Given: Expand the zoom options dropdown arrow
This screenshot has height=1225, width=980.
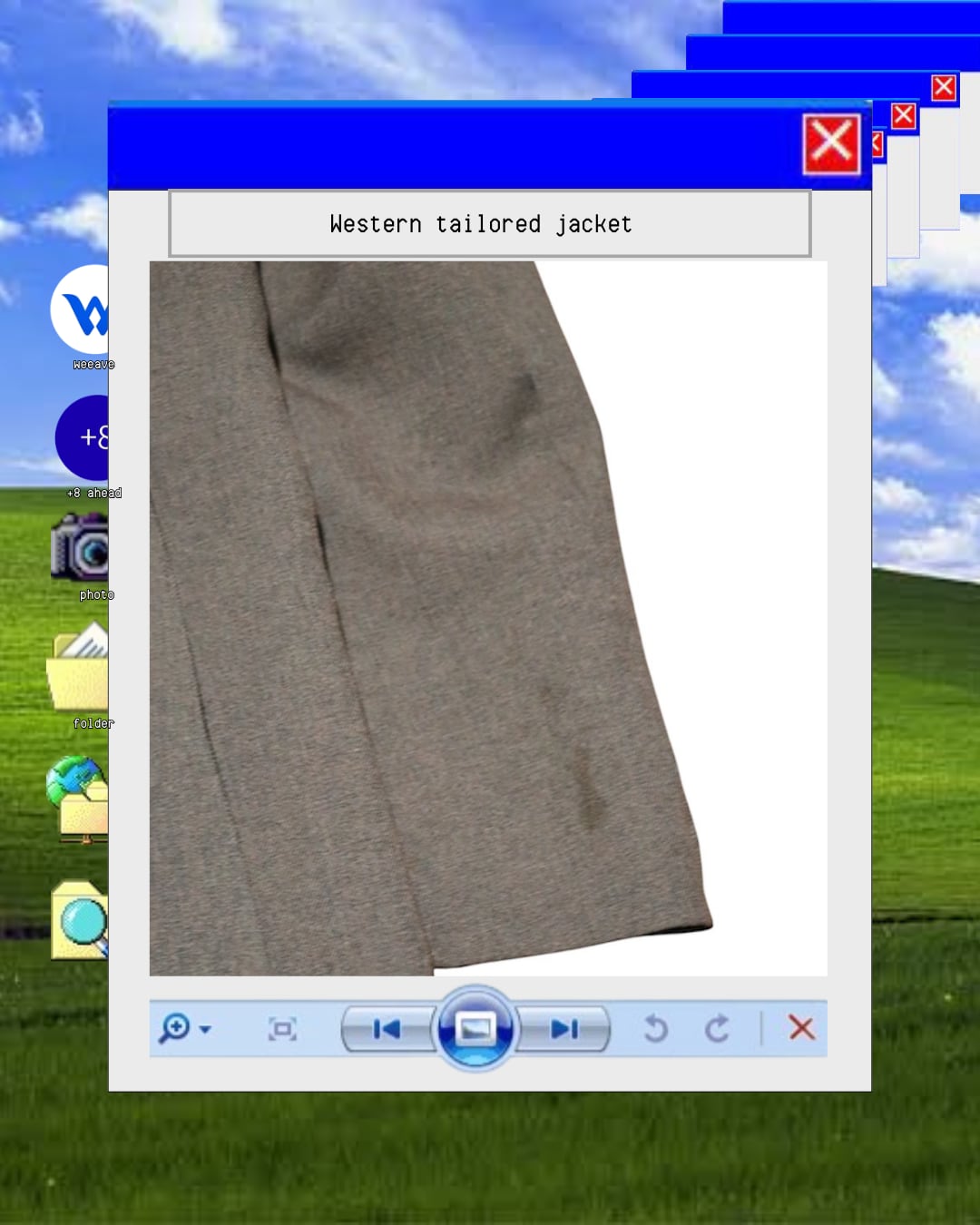Looking at the screenshot, I should pos(205,1029).
